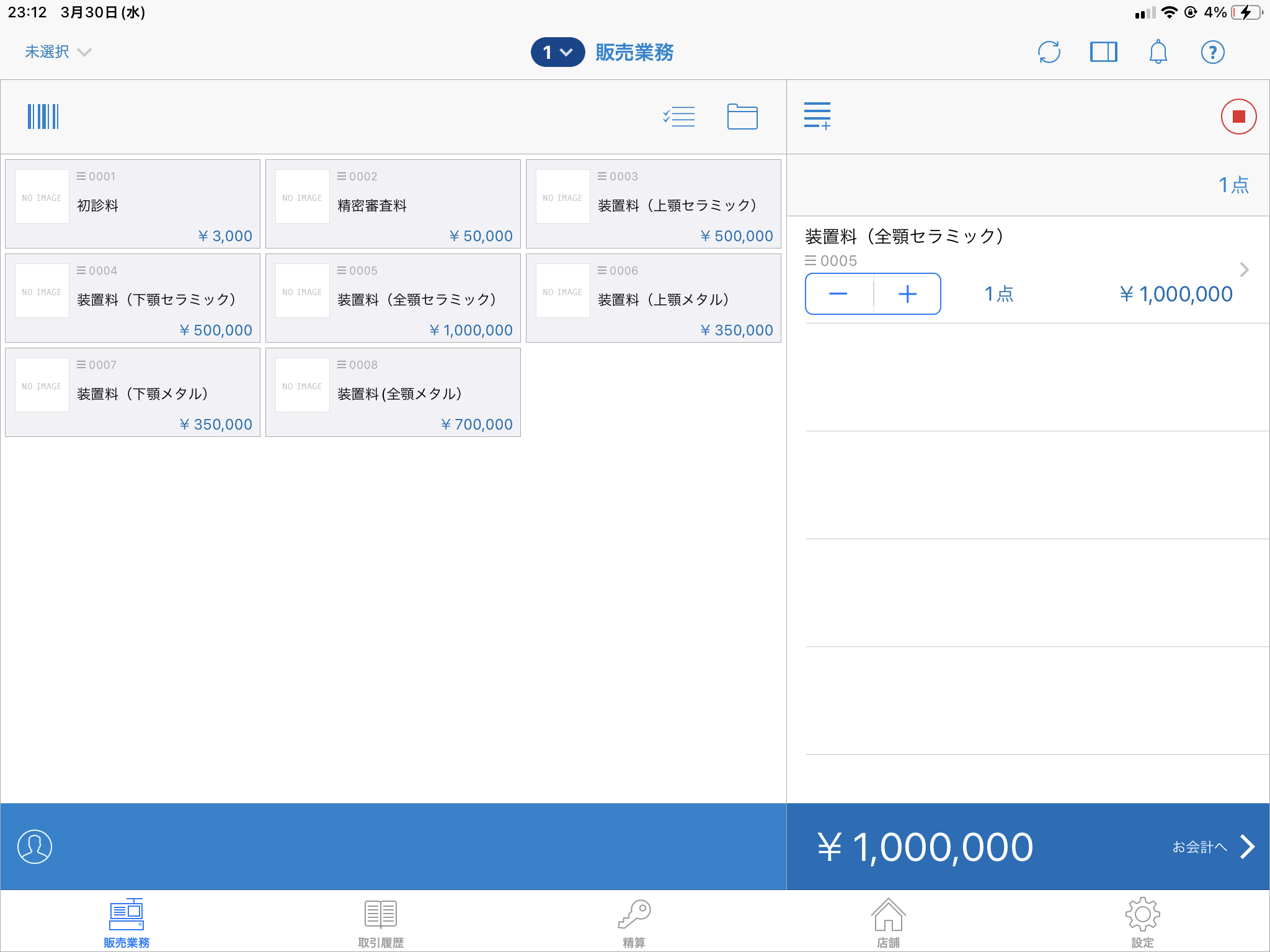Open the notifications bell
The height and width of the screenshot is (952, 1270).
click(x=1158, y=52)
